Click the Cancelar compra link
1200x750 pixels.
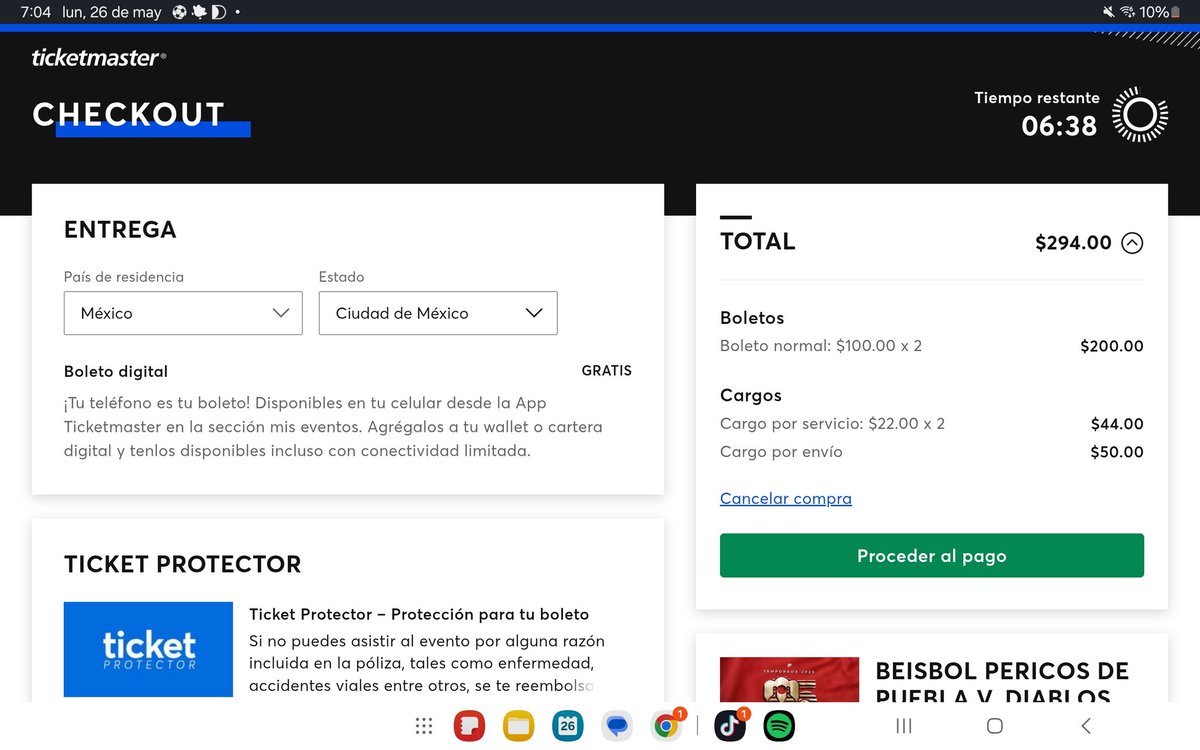(x=786, y=498)
